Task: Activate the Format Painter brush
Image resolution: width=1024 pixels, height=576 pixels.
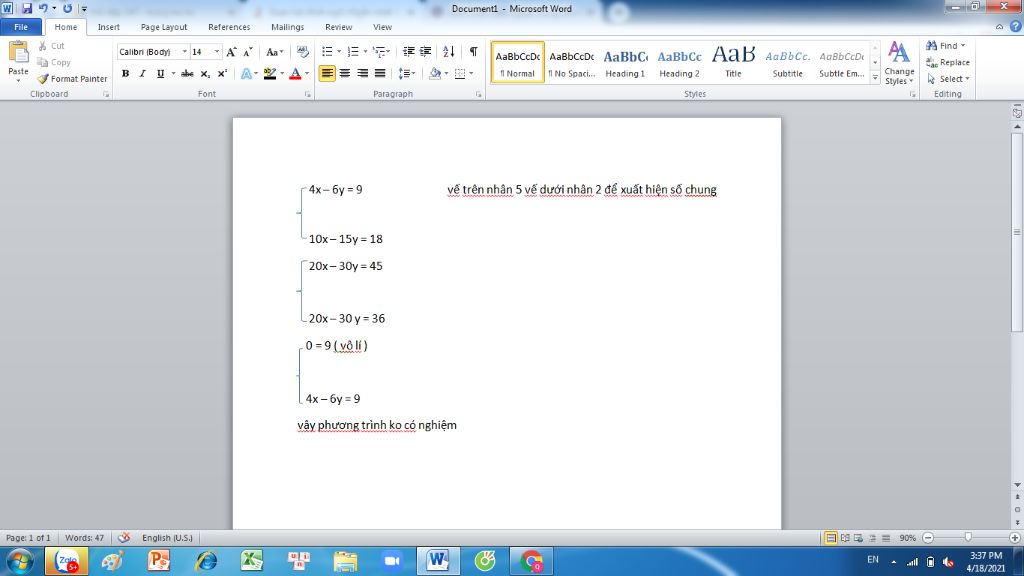Action: [x=72, y=78]
